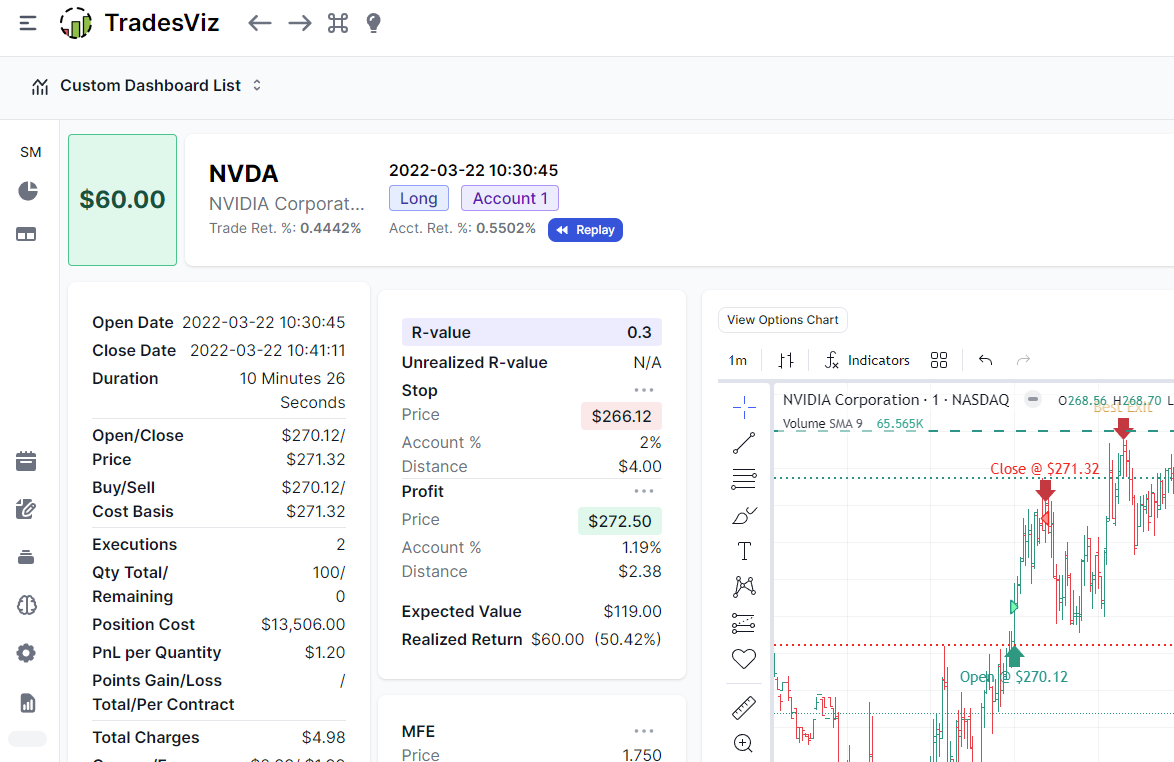Select the text annotation tool
The height and width of the screenshot is (762, 1174).
(744, 551)
